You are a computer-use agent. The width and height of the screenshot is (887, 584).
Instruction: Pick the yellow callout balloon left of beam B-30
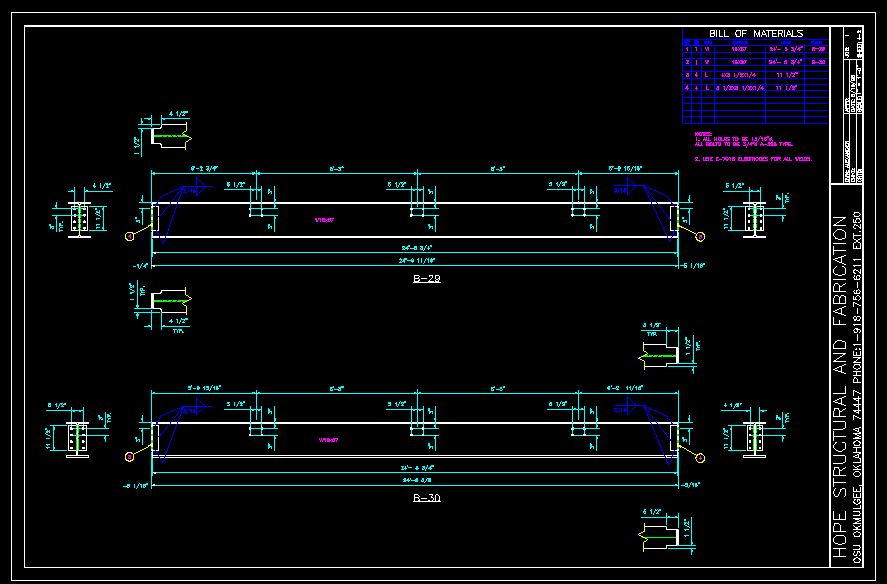129,457
